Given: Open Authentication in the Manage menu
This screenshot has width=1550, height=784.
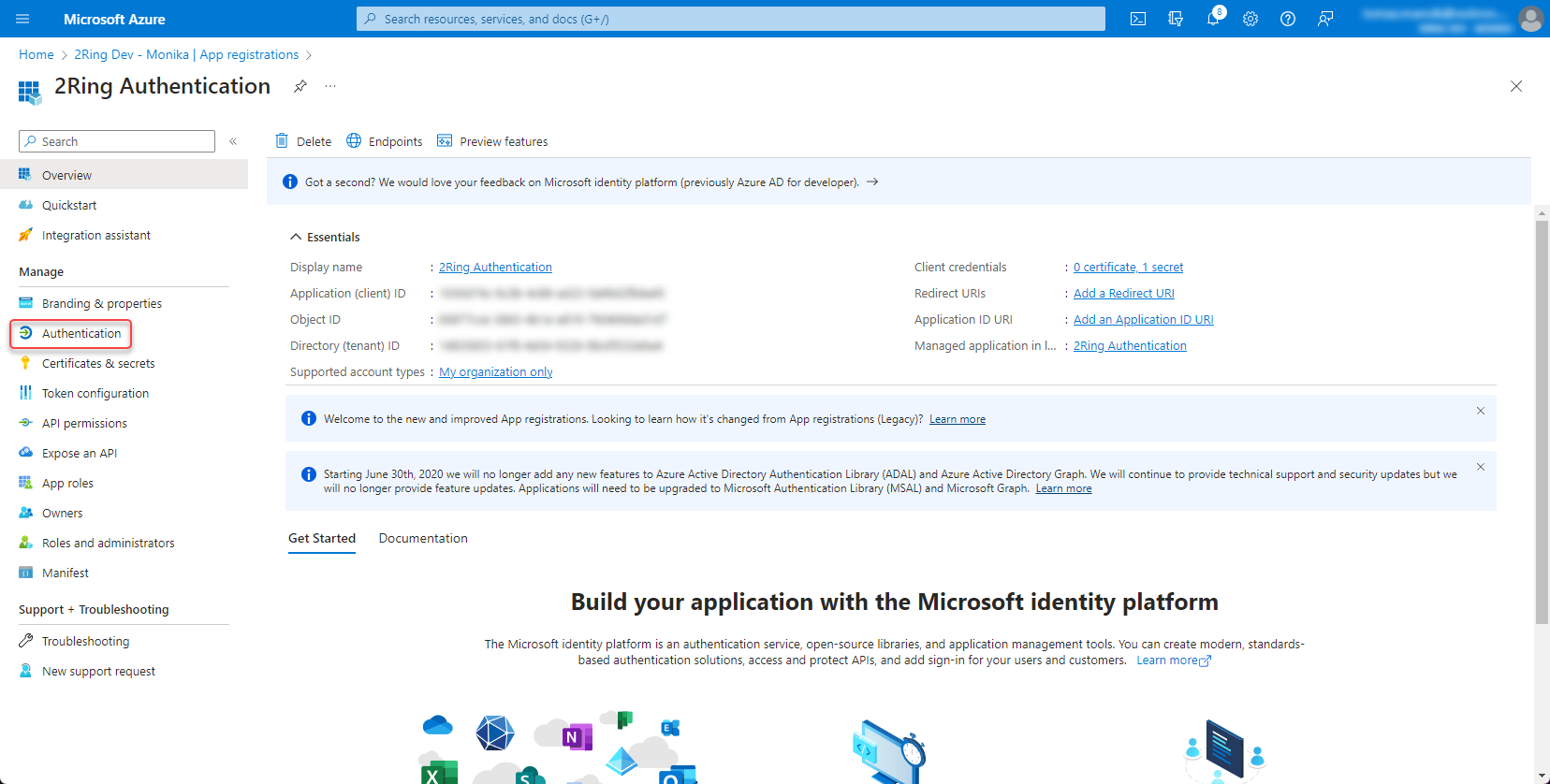Looking at the screenshot, I should pyautogui.click(x=80, y=333).
